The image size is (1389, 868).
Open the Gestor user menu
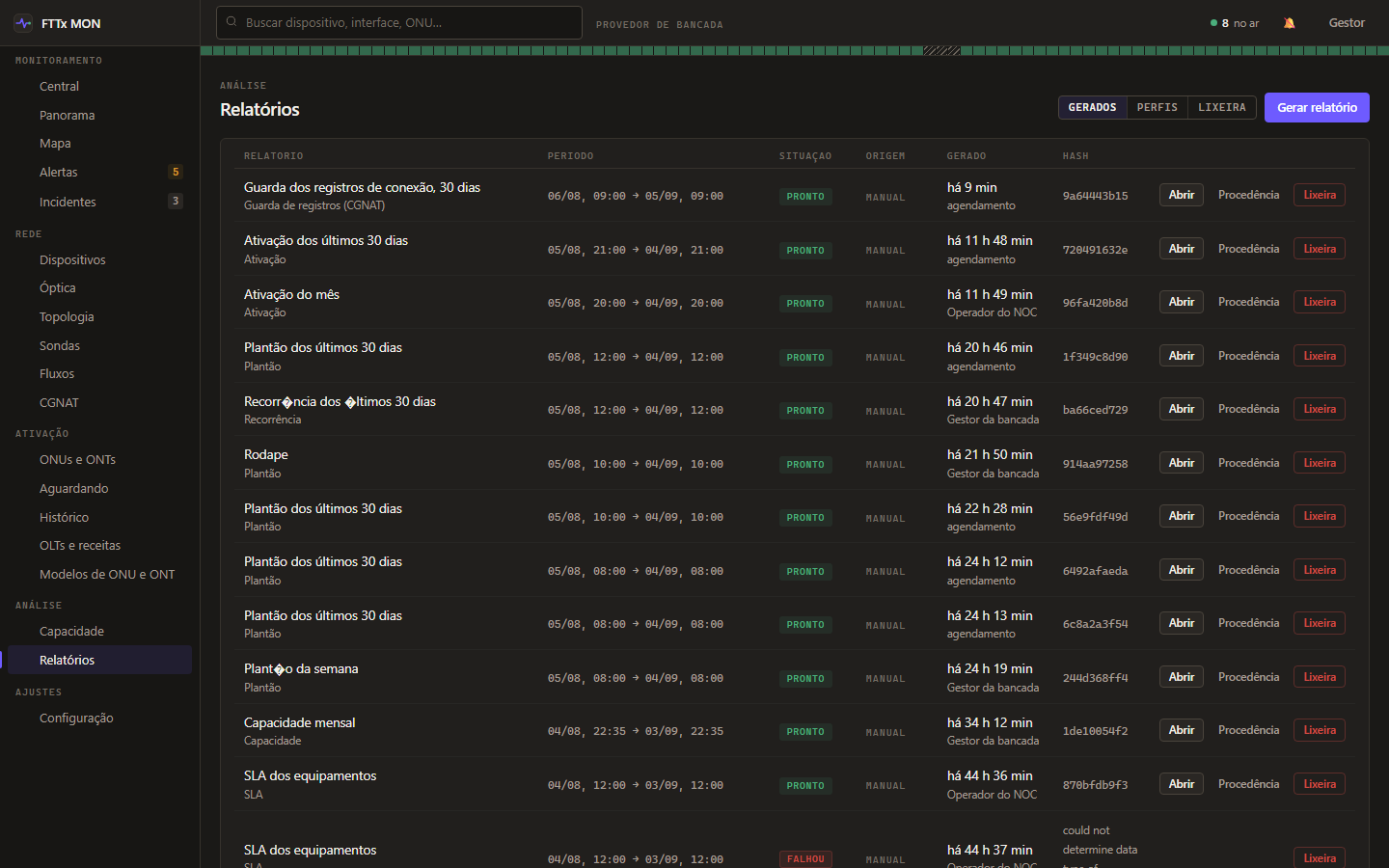coord(1347,23)
